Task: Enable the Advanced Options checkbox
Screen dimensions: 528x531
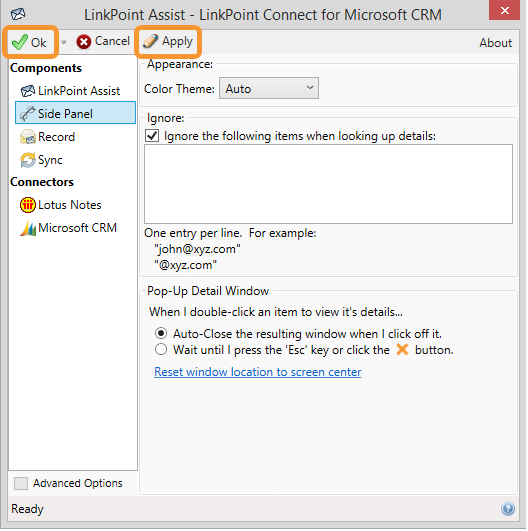Action: (21, 483)
